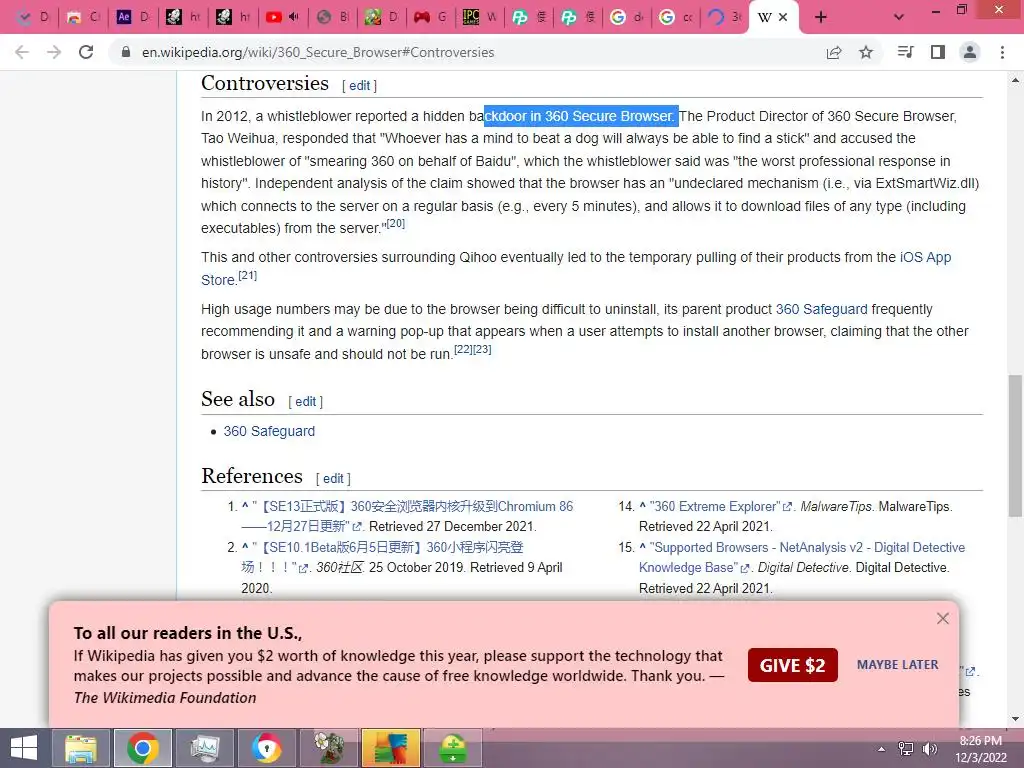Click MAYBE LATER on donation banner
Image resolution: width=1024 pixels, height=768 pixels.
coord(897,665)
